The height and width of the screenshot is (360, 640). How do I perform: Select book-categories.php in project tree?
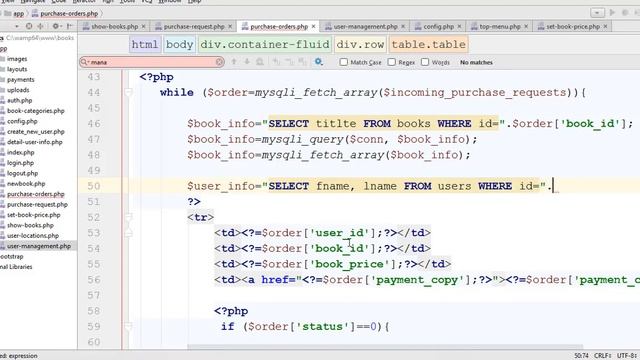pos(36,111)
